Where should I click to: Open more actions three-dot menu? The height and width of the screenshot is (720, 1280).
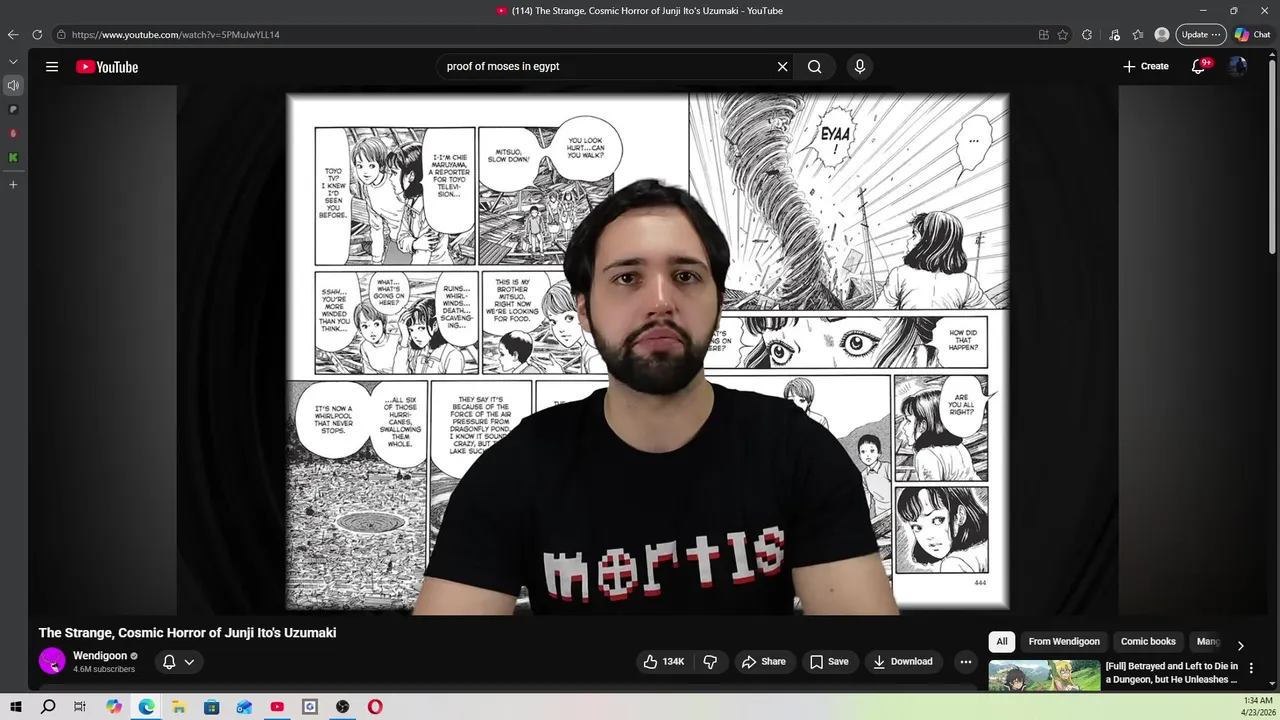tap(965, 662)
